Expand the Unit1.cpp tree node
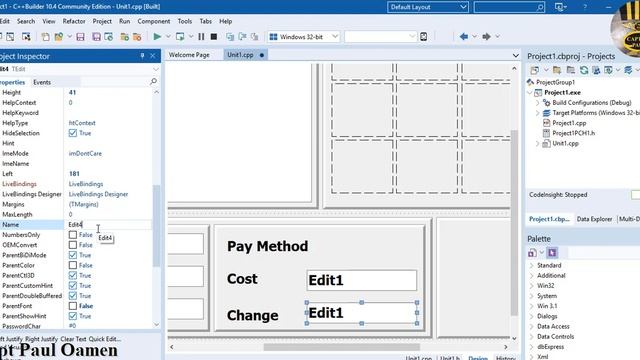The image size is (640, 360). [x=538, y=144]
